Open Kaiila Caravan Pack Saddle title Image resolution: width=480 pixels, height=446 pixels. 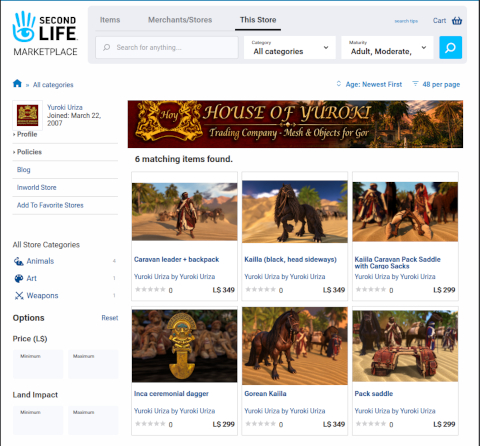click(397, 263)
